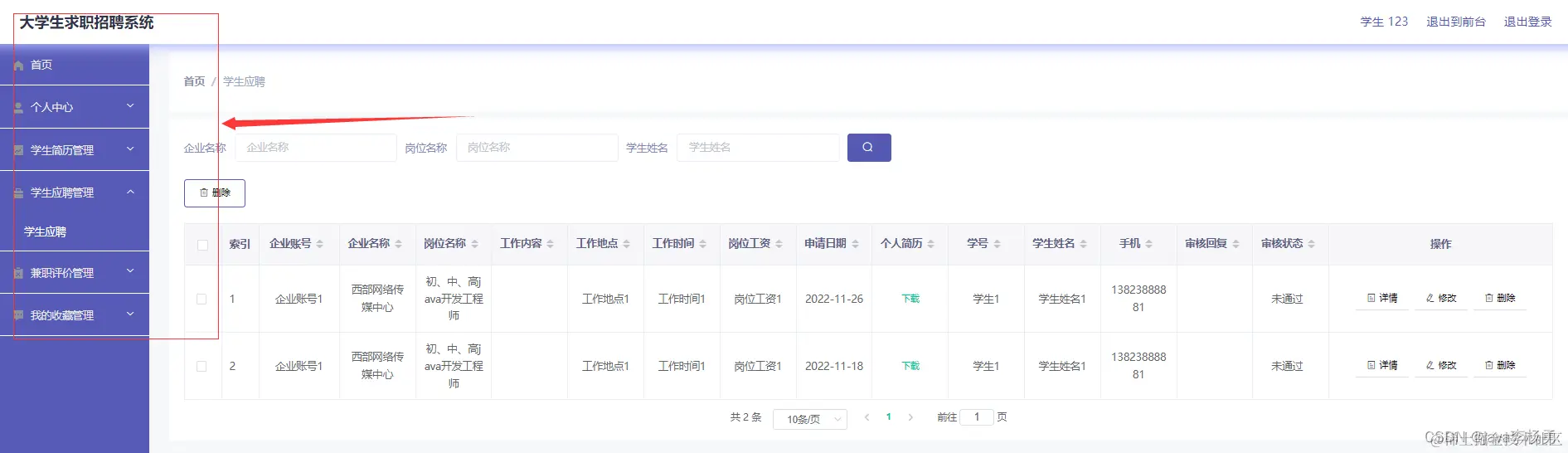Open the 10条/页 page size dropdown
The image size is (1568, 453).
click(x=809, y=419)
